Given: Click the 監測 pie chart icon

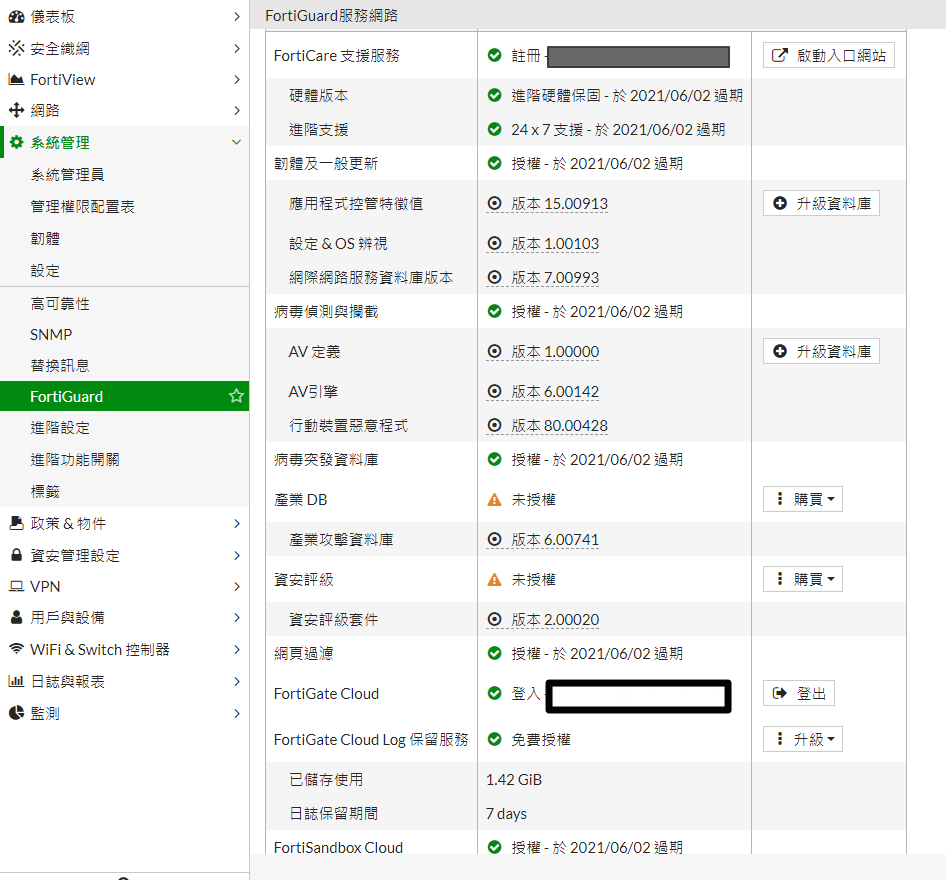Looking at the screenshot, I should pos(16,713).
